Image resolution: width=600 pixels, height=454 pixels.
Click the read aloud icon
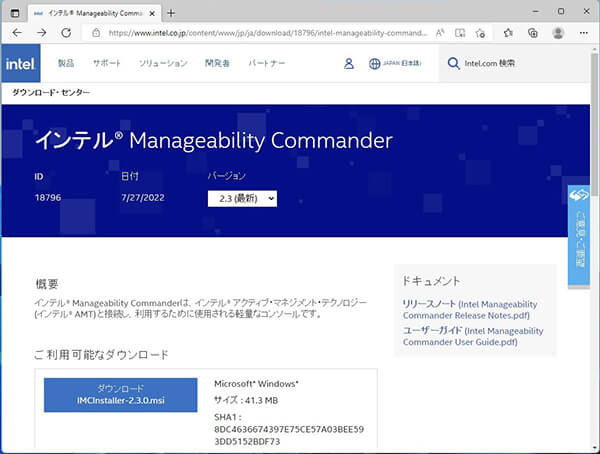(440, 33)
